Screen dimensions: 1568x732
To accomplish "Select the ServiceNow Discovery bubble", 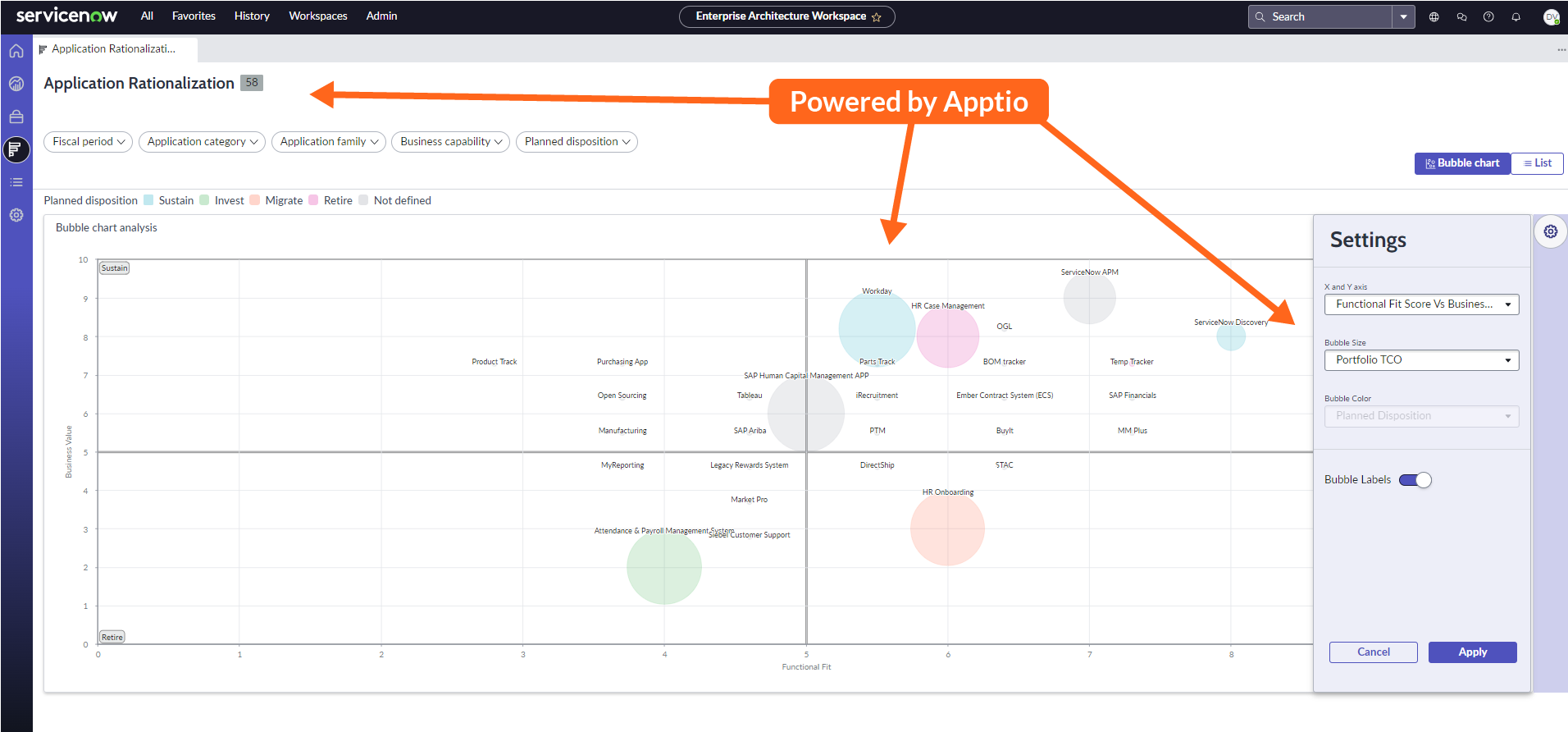I will tap(1231, 336).
